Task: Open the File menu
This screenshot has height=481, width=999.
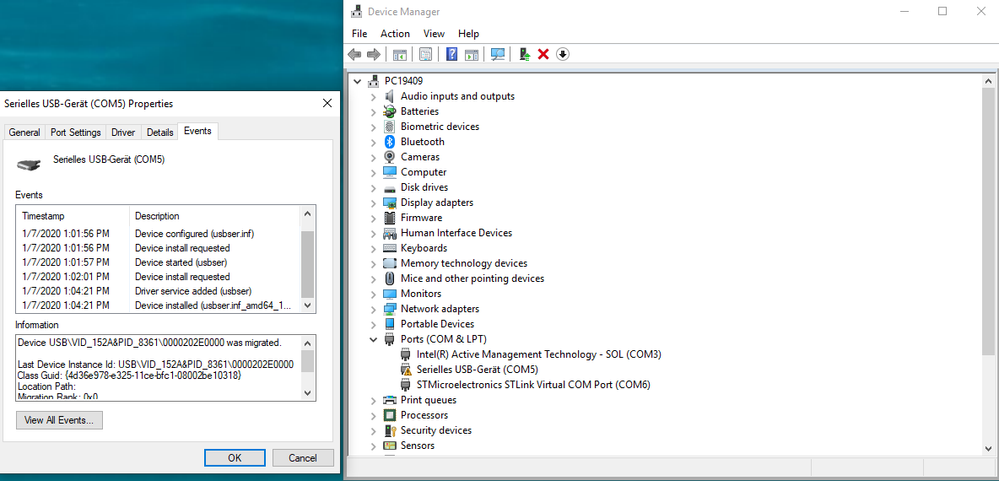Action: [359, 34]
